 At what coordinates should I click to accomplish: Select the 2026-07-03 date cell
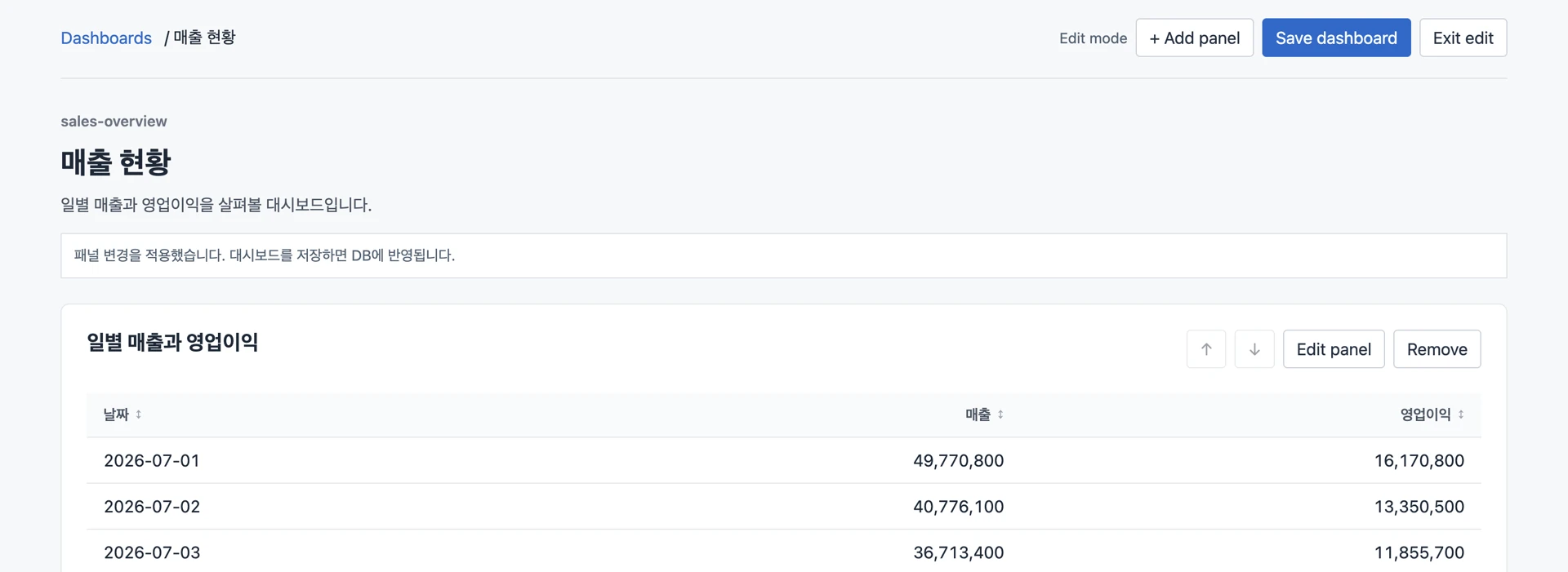152,552
